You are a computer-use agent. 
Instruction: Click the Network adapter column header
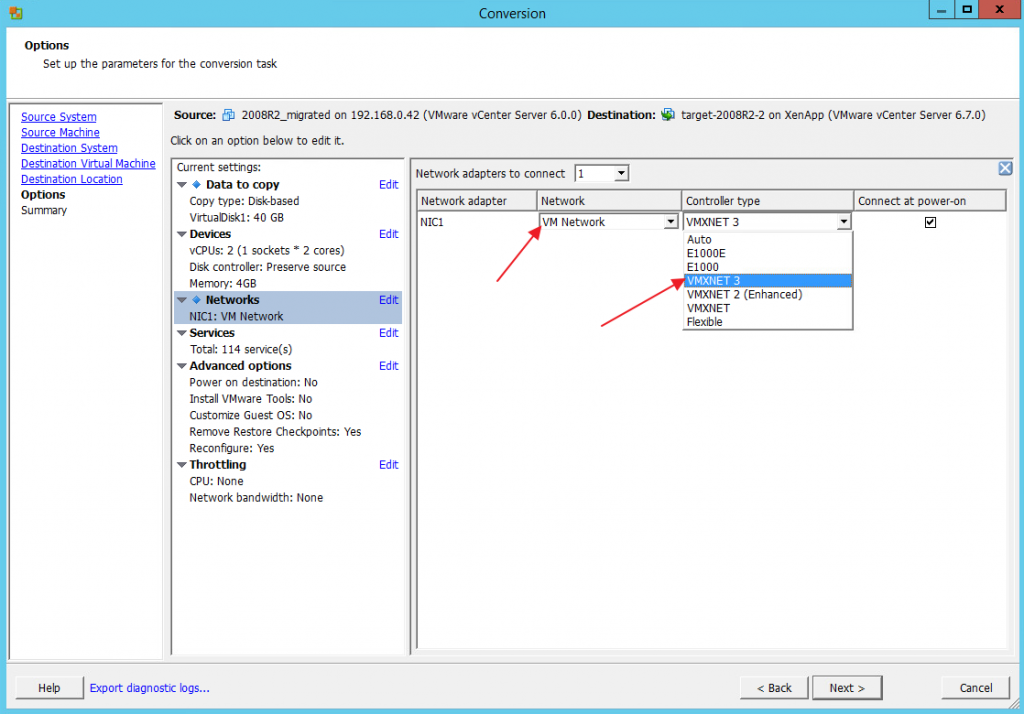[477, 201]
